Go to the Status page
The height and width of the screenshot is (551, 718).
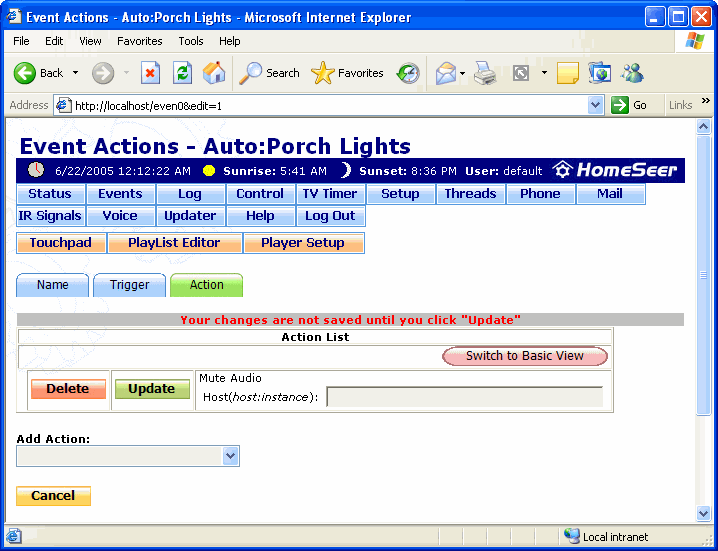pyautogui.click(x=50, y=194)
